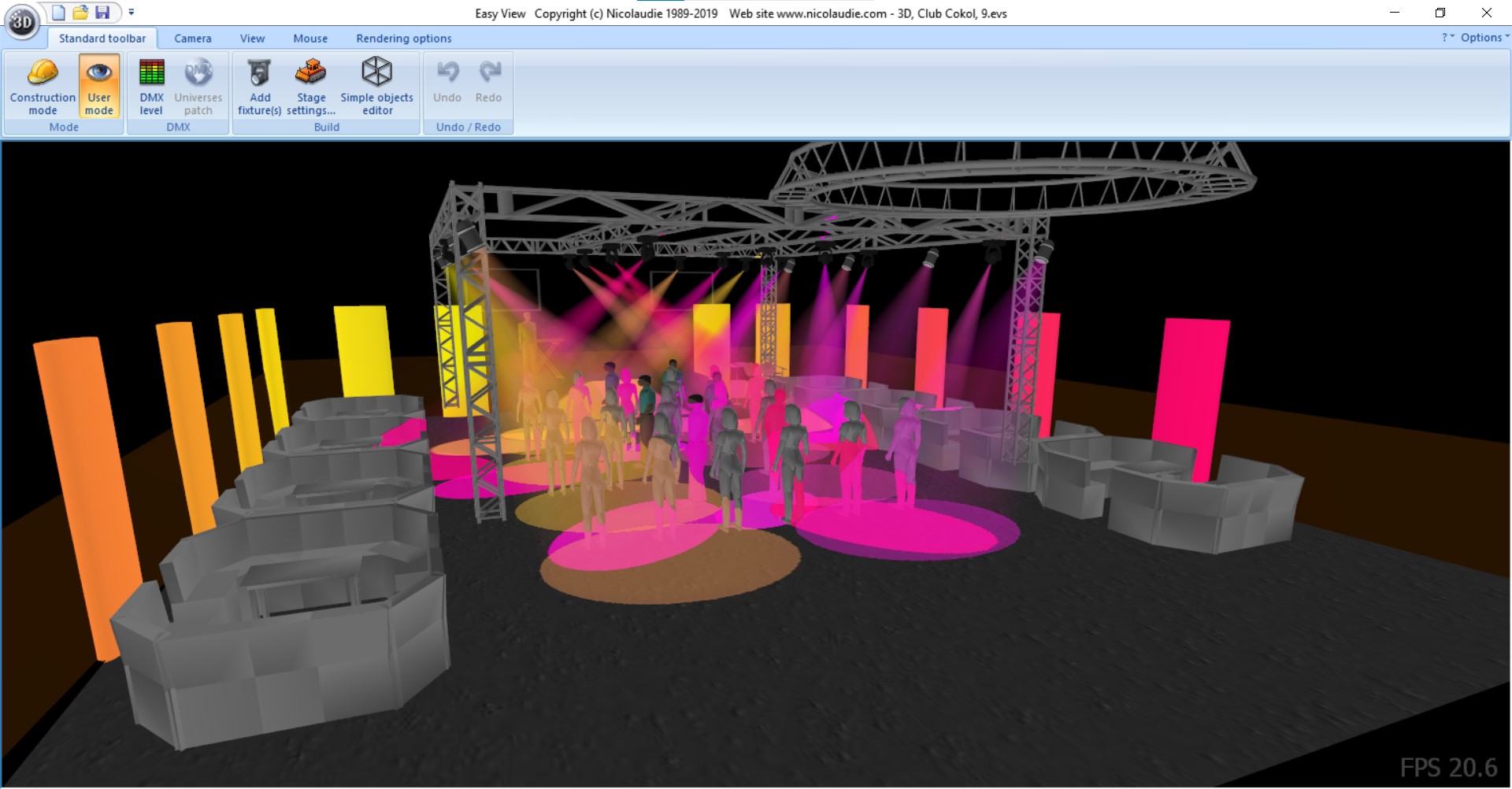Click the New document icon
1512x789 pixels.
click(x=59, y=13)
